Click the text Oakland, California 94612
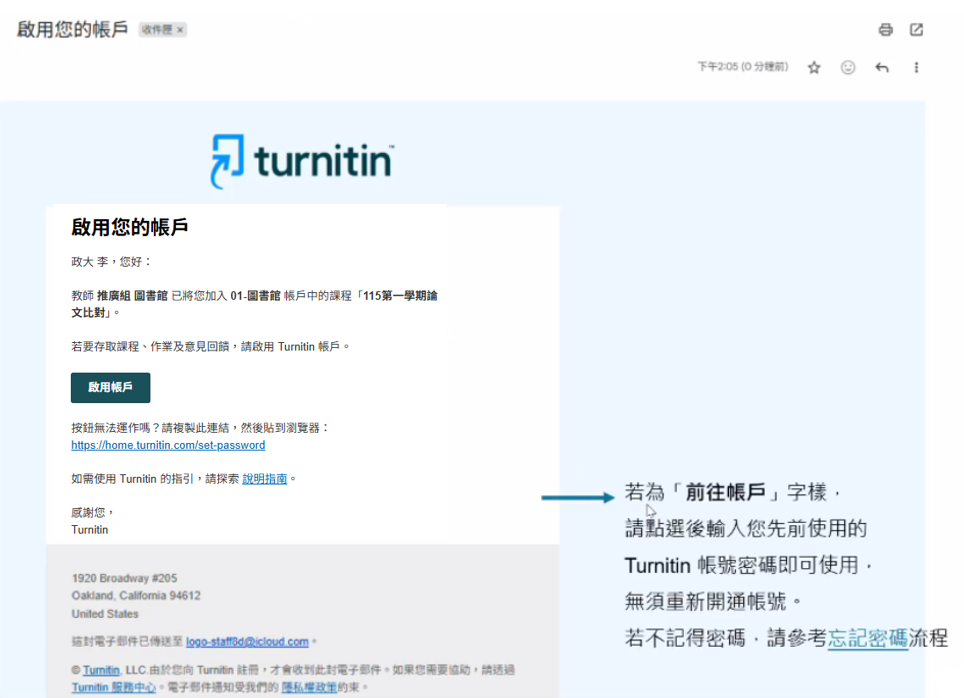 pos(136,595)
